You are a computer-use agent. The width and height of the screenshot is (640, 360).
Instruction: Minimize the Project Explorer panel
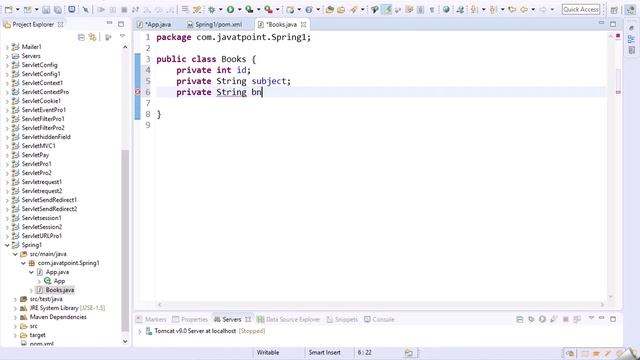click(109, 24)
